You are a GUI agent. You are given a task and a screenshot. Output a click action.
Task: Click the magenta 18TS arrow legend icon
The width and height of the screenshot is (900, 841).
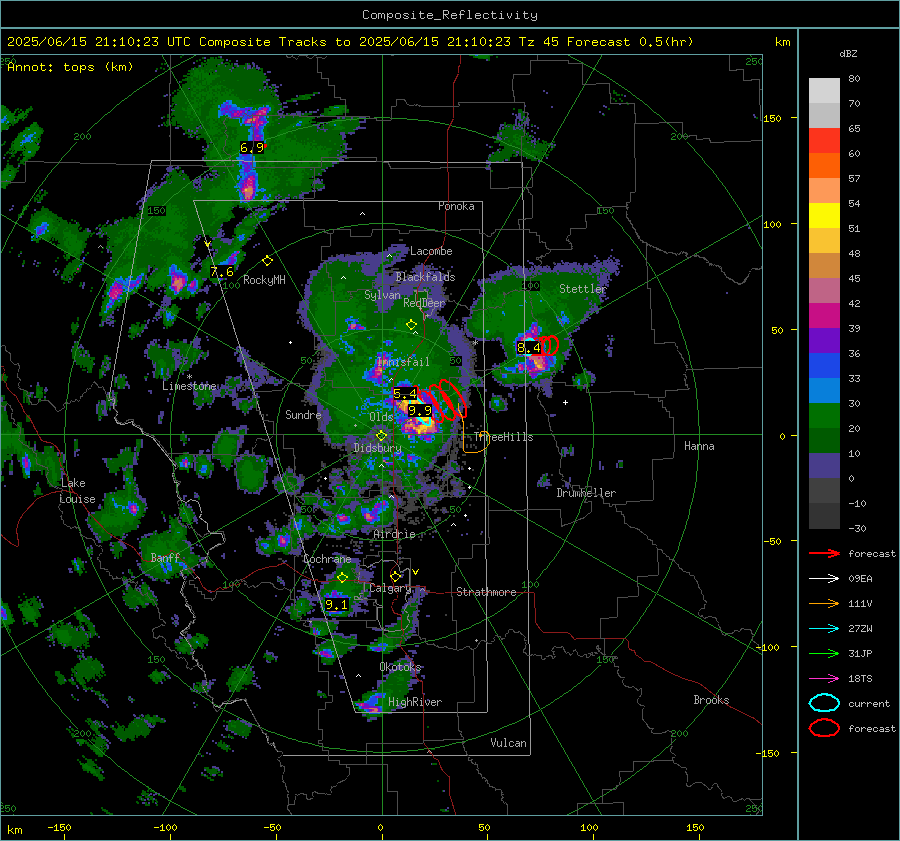[824, 679]
